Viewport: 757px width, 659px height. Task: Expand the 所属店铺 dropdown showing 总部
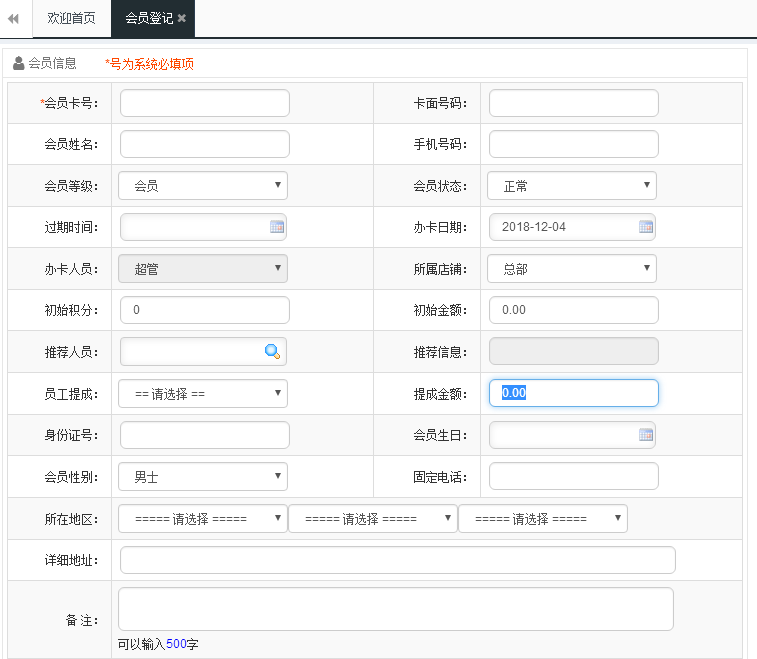tap(572, 269)
